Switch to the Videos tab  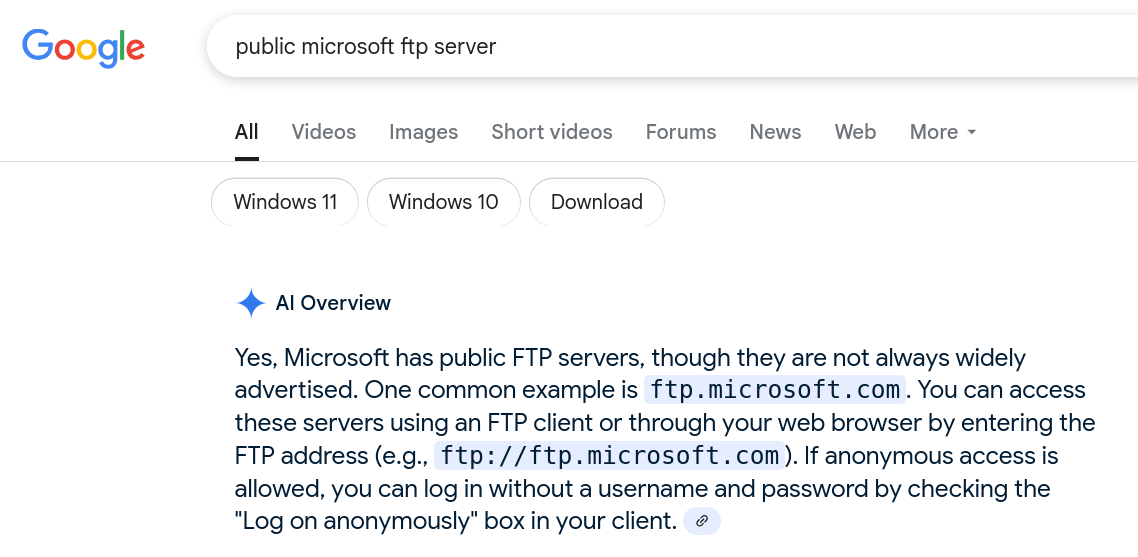click(323, 132)
